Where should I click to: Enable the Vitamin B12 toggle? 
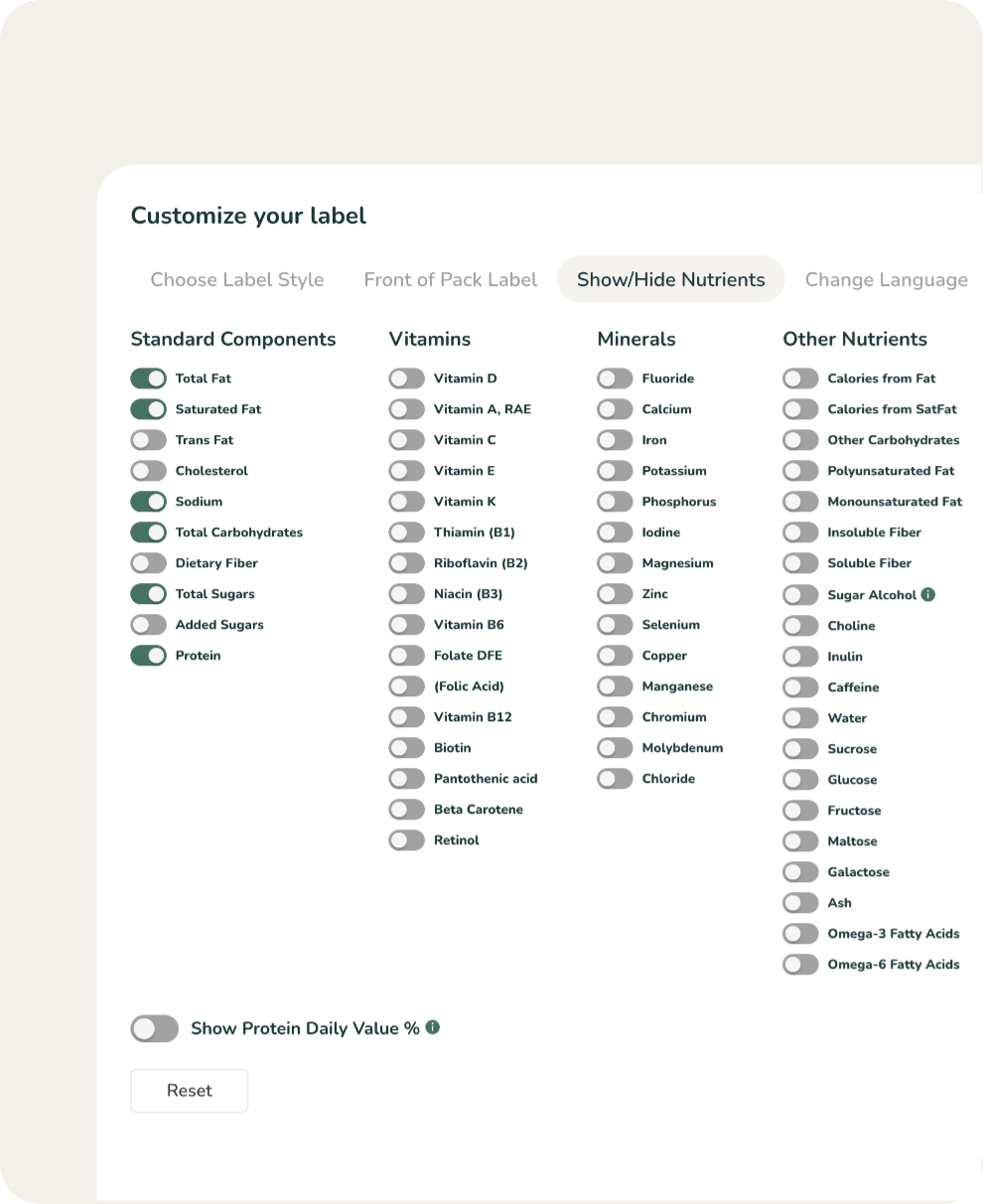pyautogui.click(x=406, y=717)
